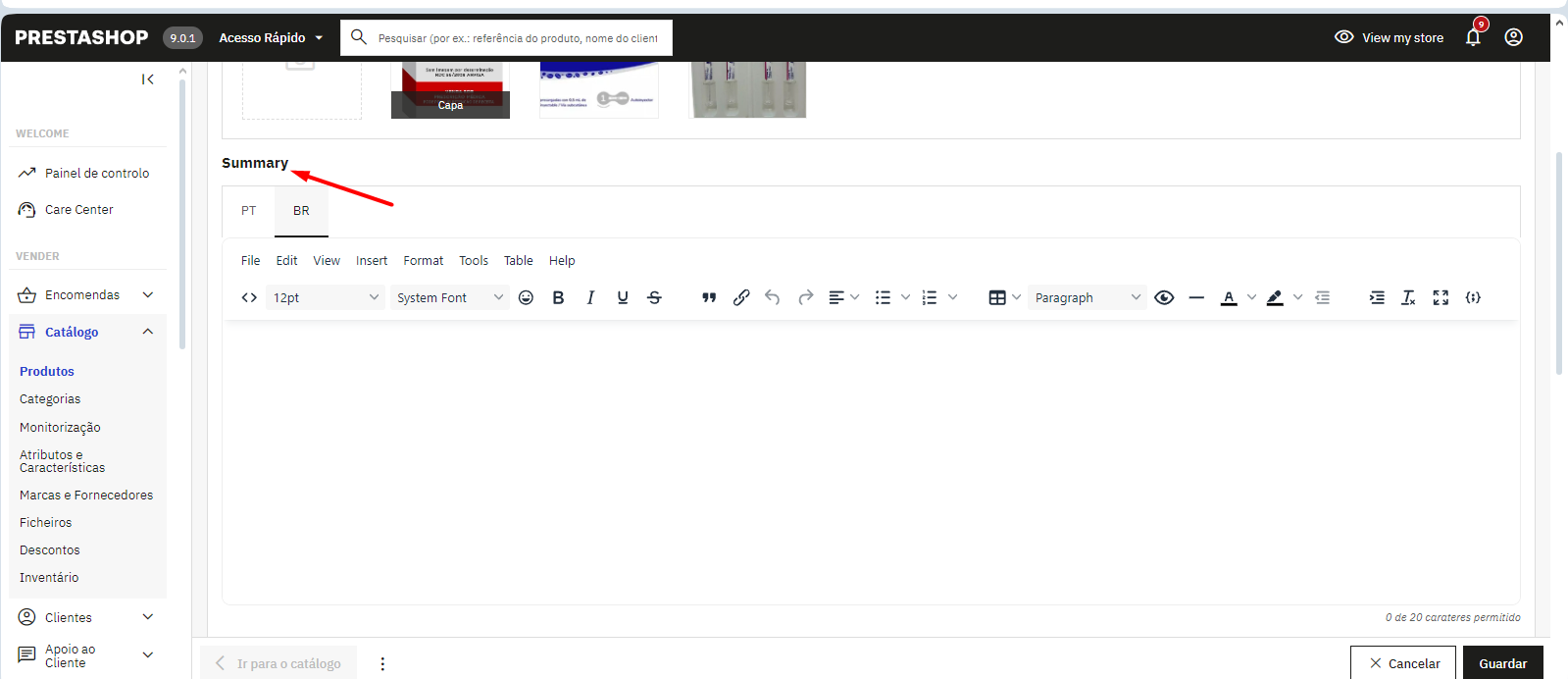The width and height of the screenshot is (1568, 679).
Task: Insert a bullet list
Action: [883, 297]
